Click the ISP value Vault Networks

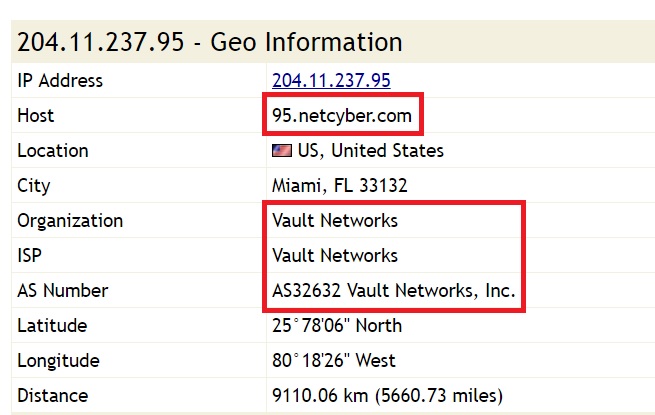click(x=335, y=256)
